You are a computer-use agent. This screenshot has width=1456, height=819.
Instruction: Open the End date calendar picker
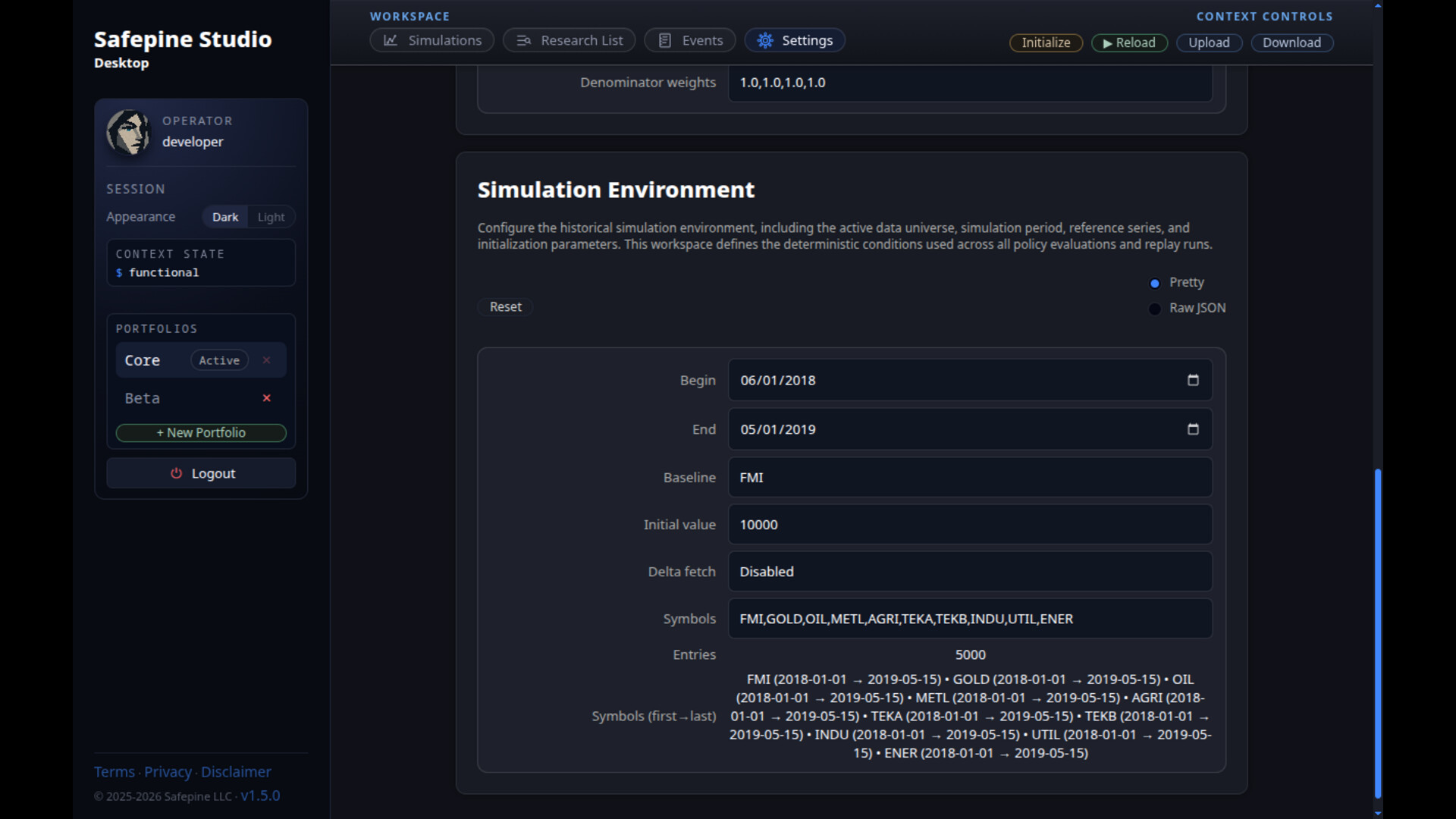(x=1193, y=429)
